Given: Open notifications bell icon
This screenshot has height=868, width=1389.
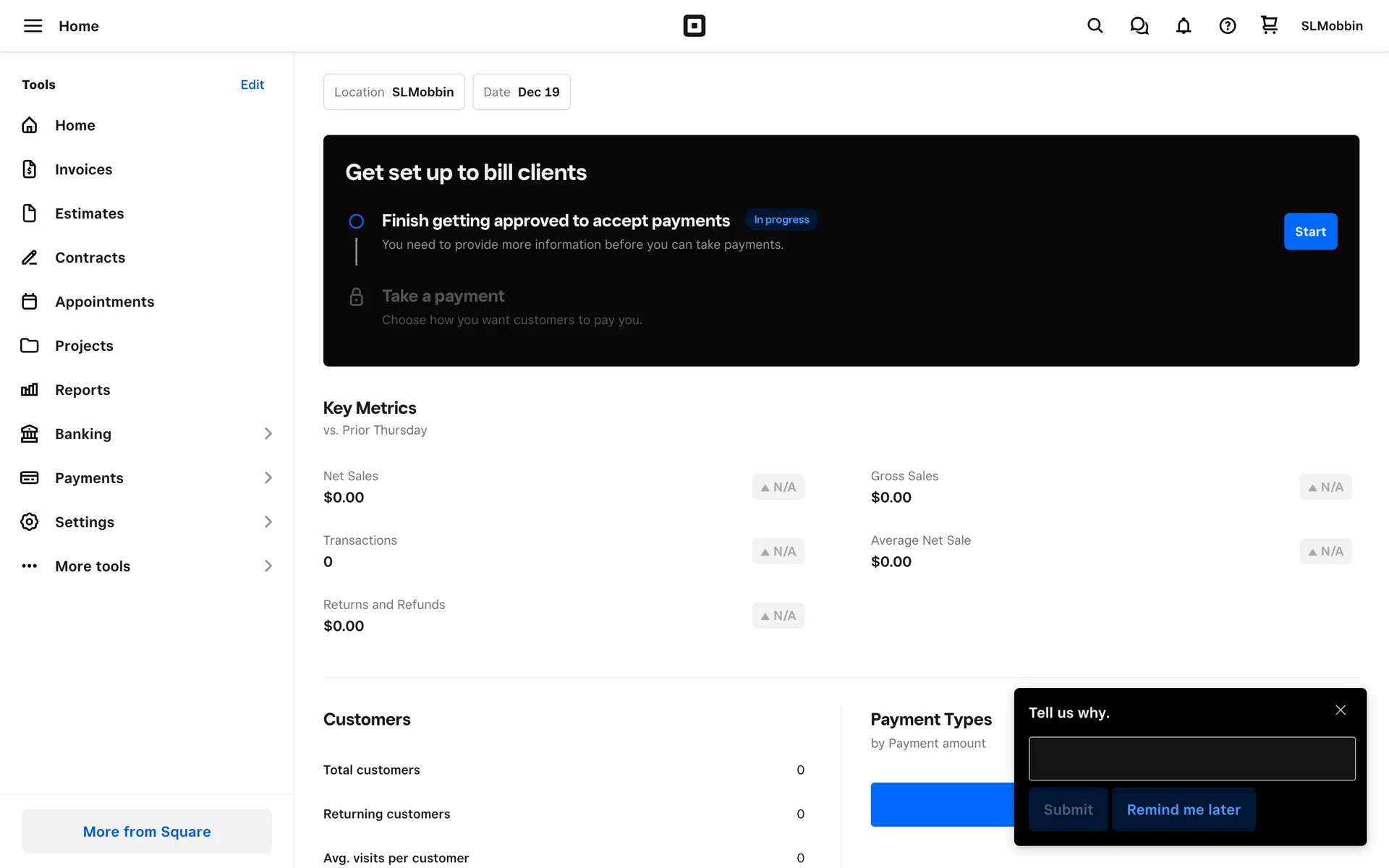Looking at the screenshot, I should 1183,26.
